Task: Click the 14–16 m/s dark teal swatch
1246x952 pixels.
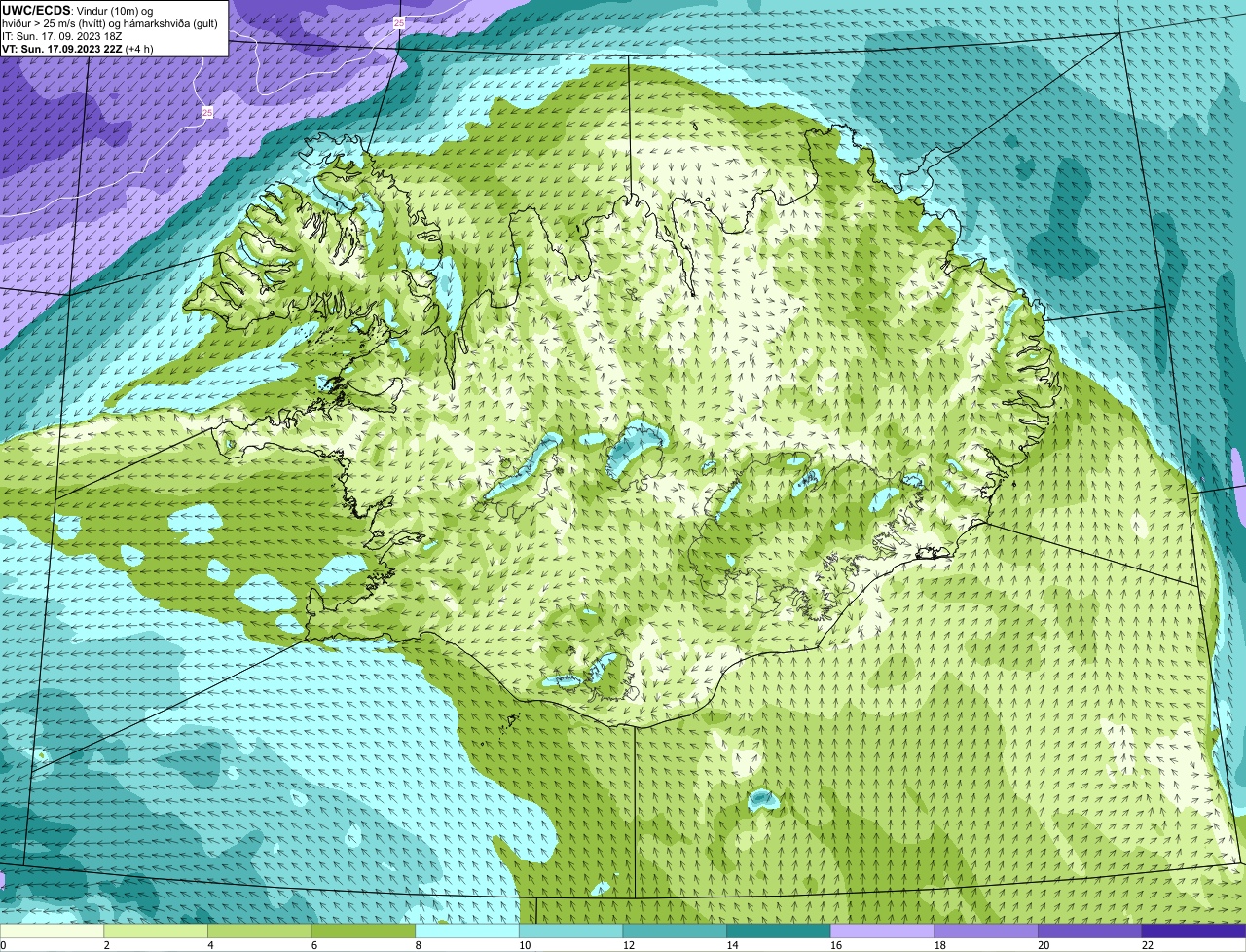Action: [x=779, y=931]
